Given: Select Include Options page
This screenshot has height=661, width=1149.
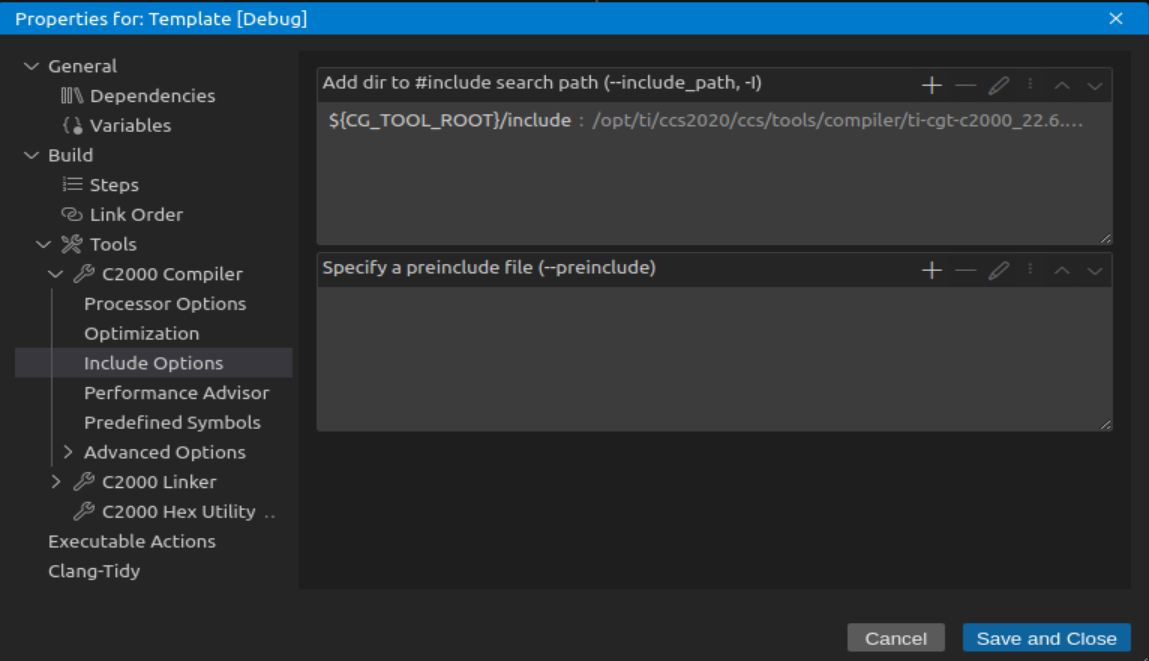Looking at the screenshot, I should [x=153, y=363].
